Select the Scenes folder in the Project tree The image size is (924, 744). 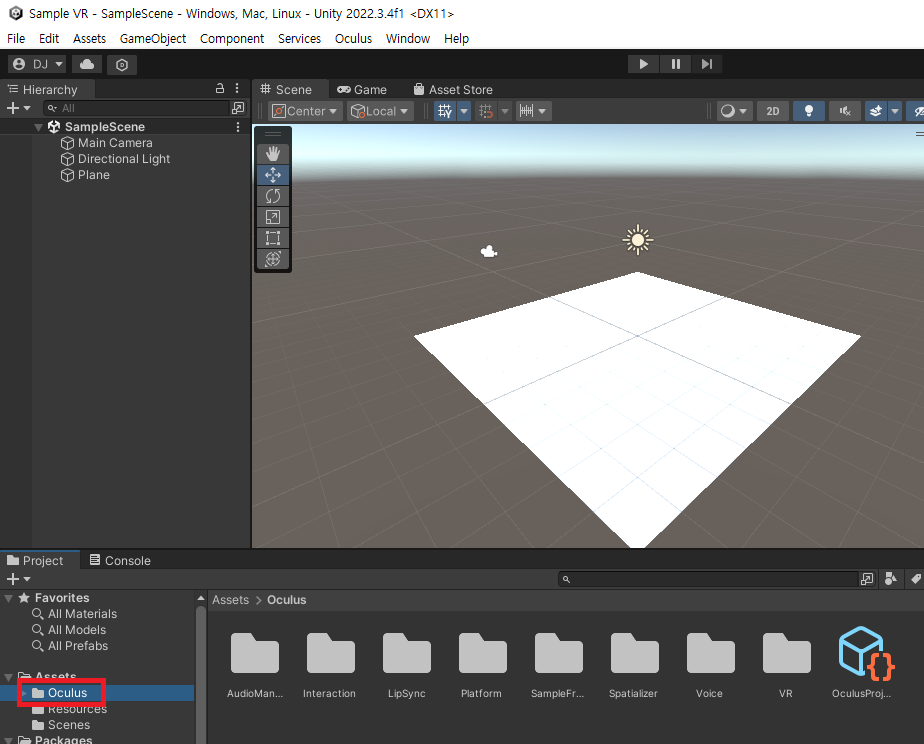coord(61,725)
